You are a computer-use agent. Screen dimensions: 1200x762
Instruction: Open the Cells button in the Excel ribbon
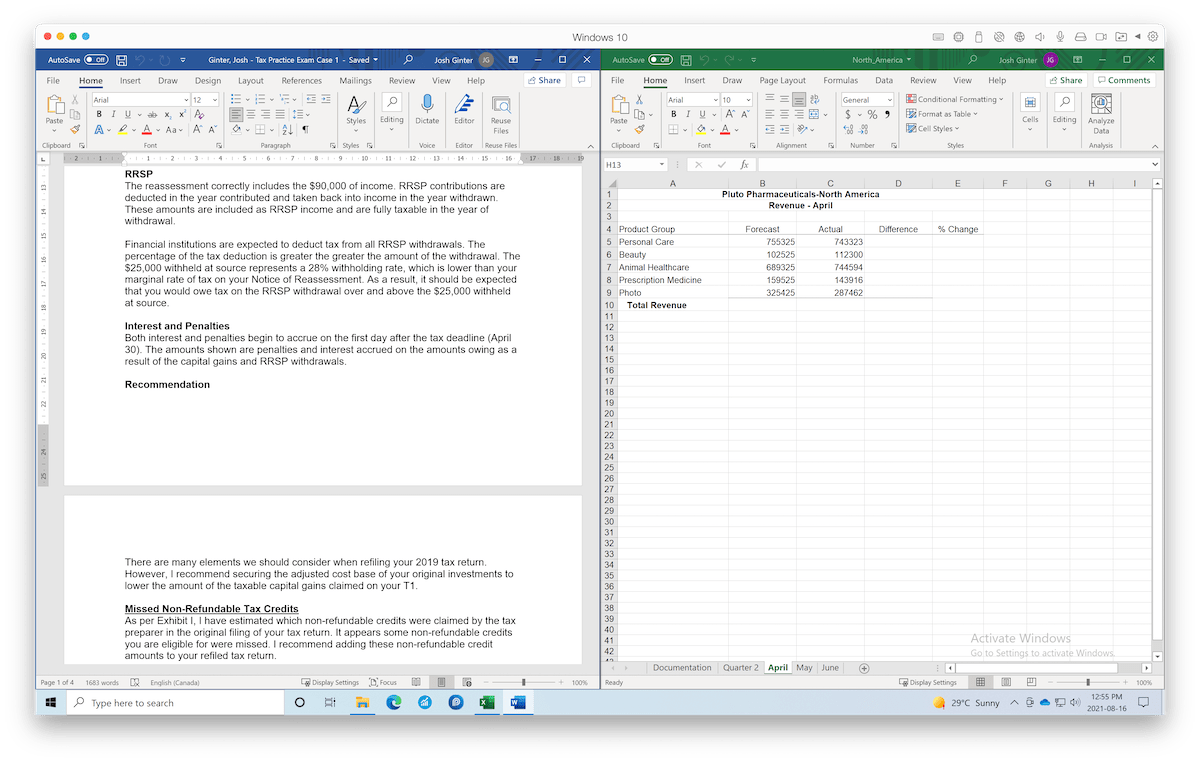coord(1030,110)
